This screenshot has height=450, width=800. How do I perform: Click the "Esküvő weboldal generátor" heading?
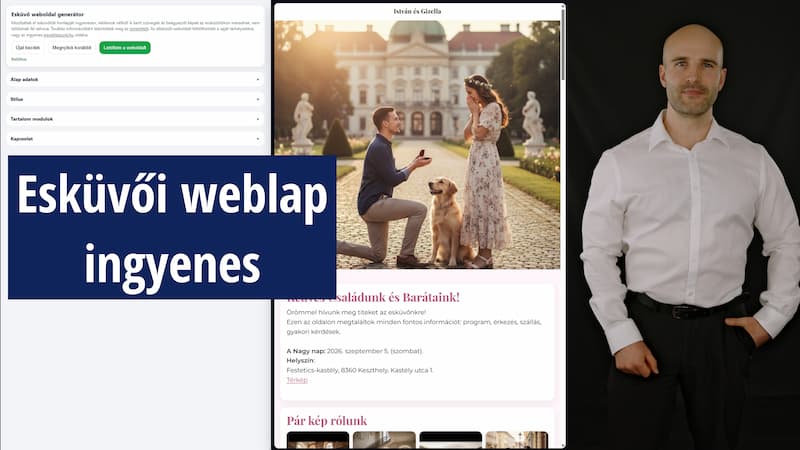click(47, 14)
